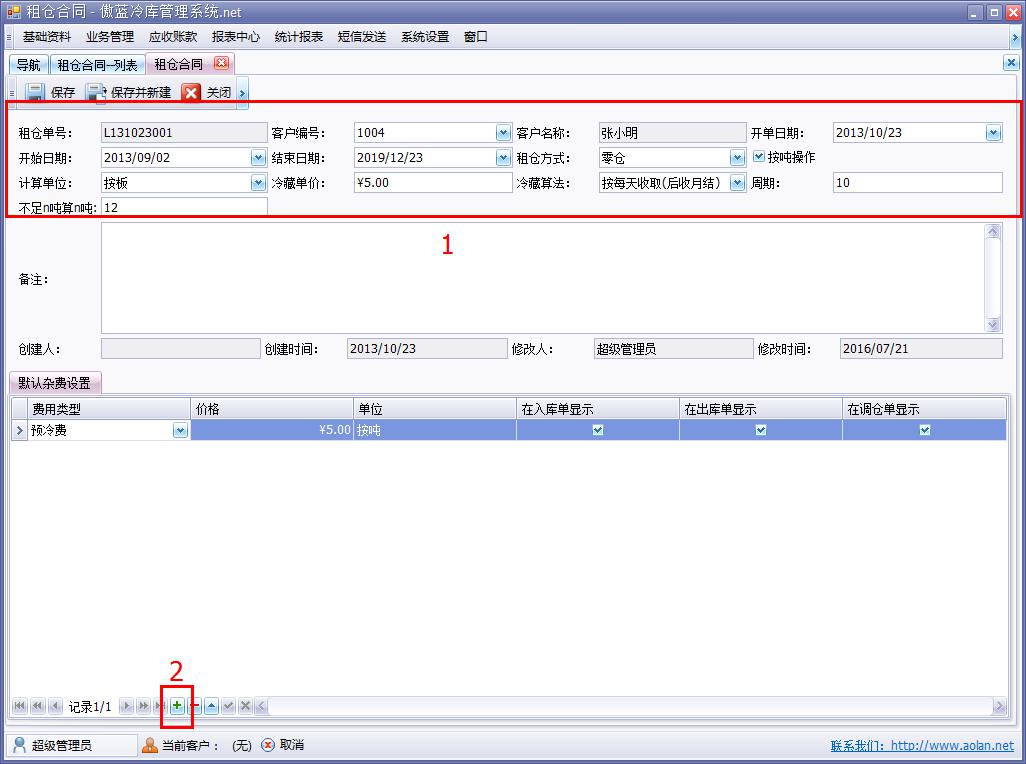Image resolution: width=1026 pixels, height=764 pixels.
Task: Open the 联系我们 aolan.net link
Action: click(x=921, y=745)
